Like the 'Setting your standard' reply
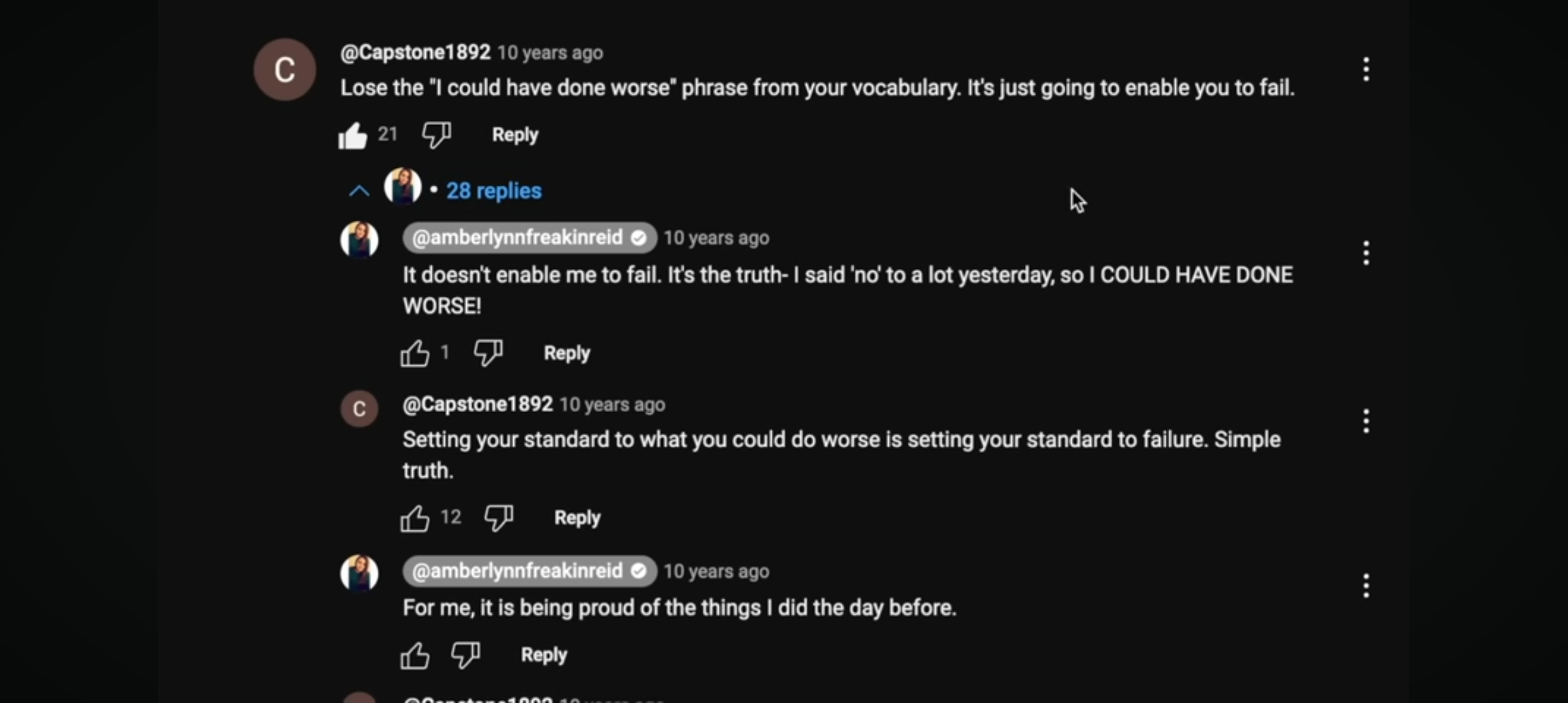Viewport: 1568px width, 703px height. tap(415, 518)
